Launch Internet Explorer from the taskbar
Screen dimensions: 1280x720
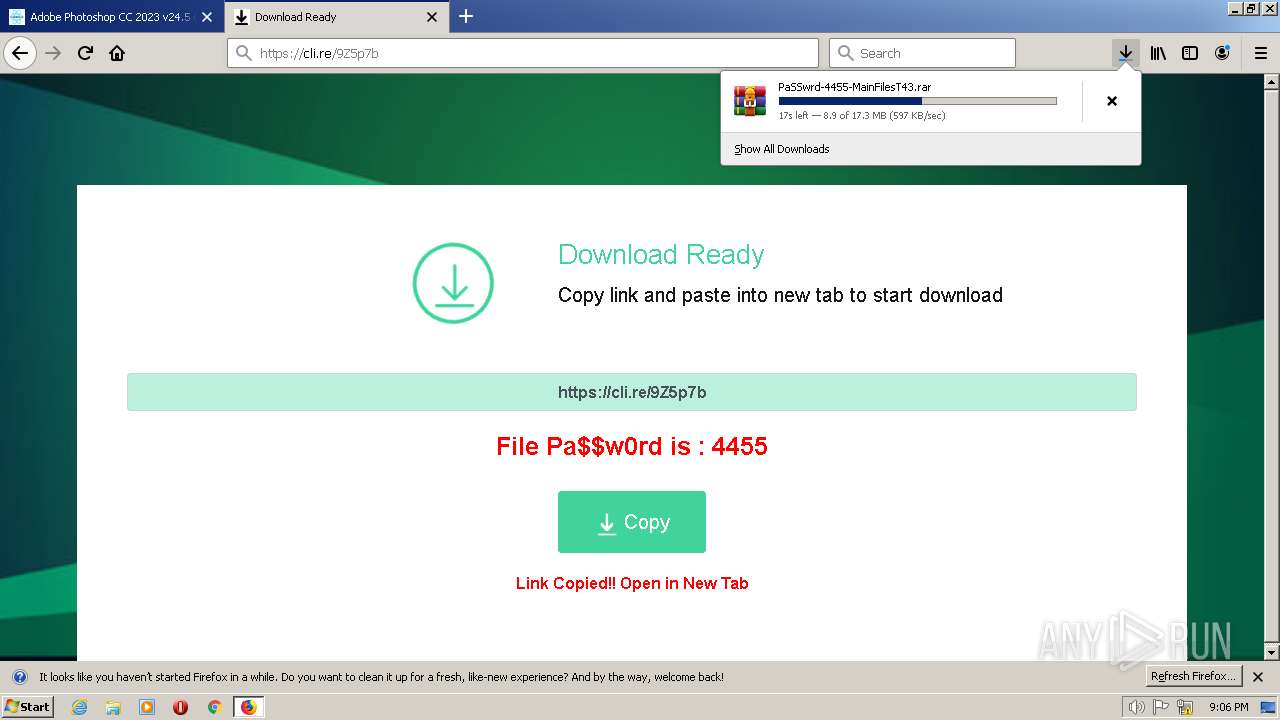coord(79,707)
